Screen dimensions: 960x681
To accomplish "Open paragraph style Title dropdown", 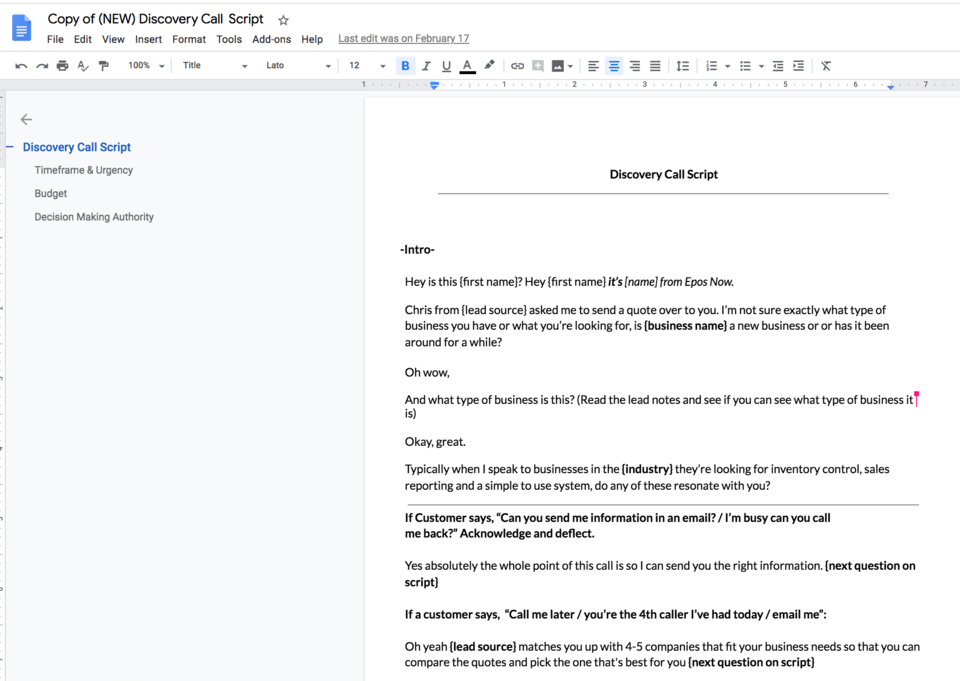I will (214, 66).
